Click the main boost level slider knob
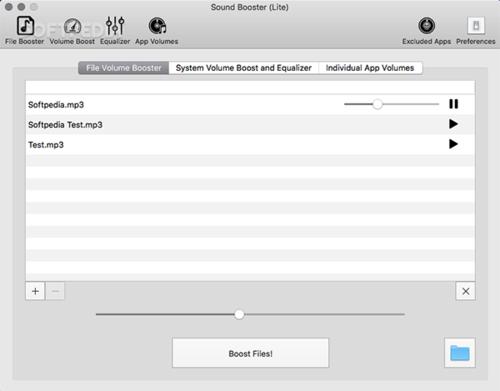This screenshot has height=391, width=500. point(239,314)
